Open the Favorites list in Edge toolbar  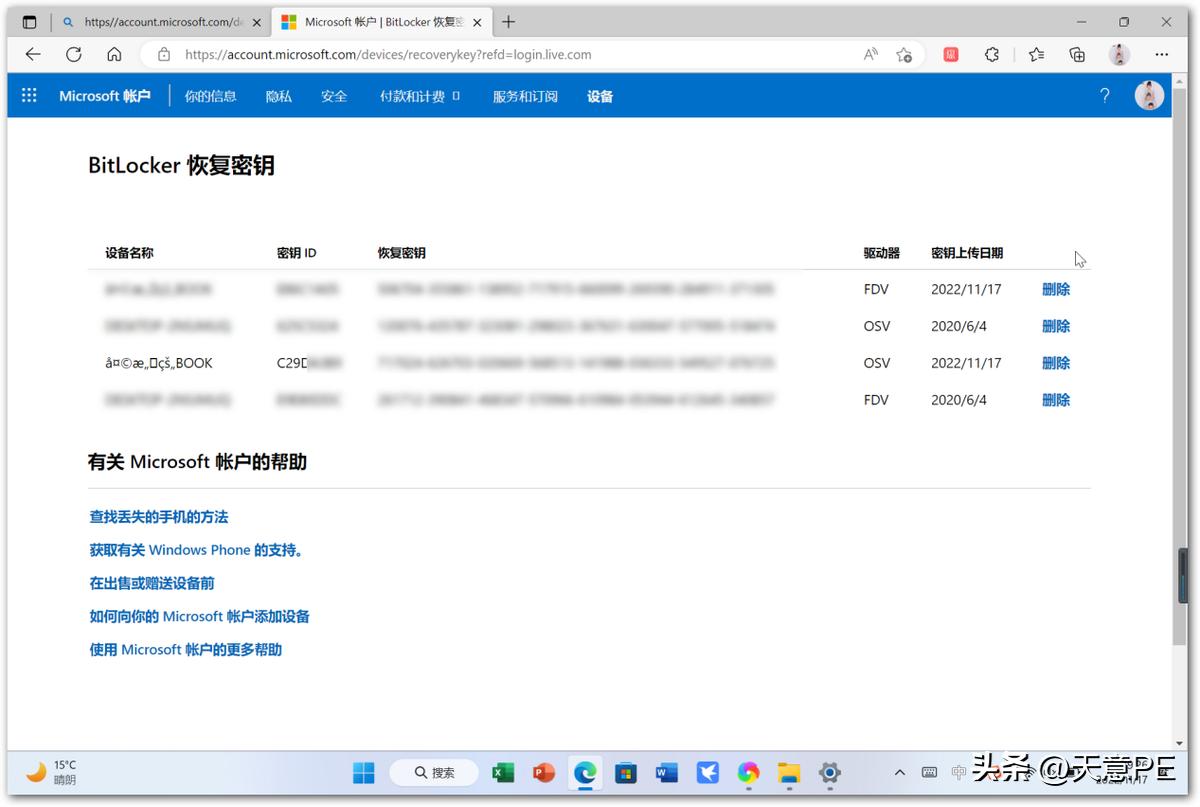coord(1036,55)
